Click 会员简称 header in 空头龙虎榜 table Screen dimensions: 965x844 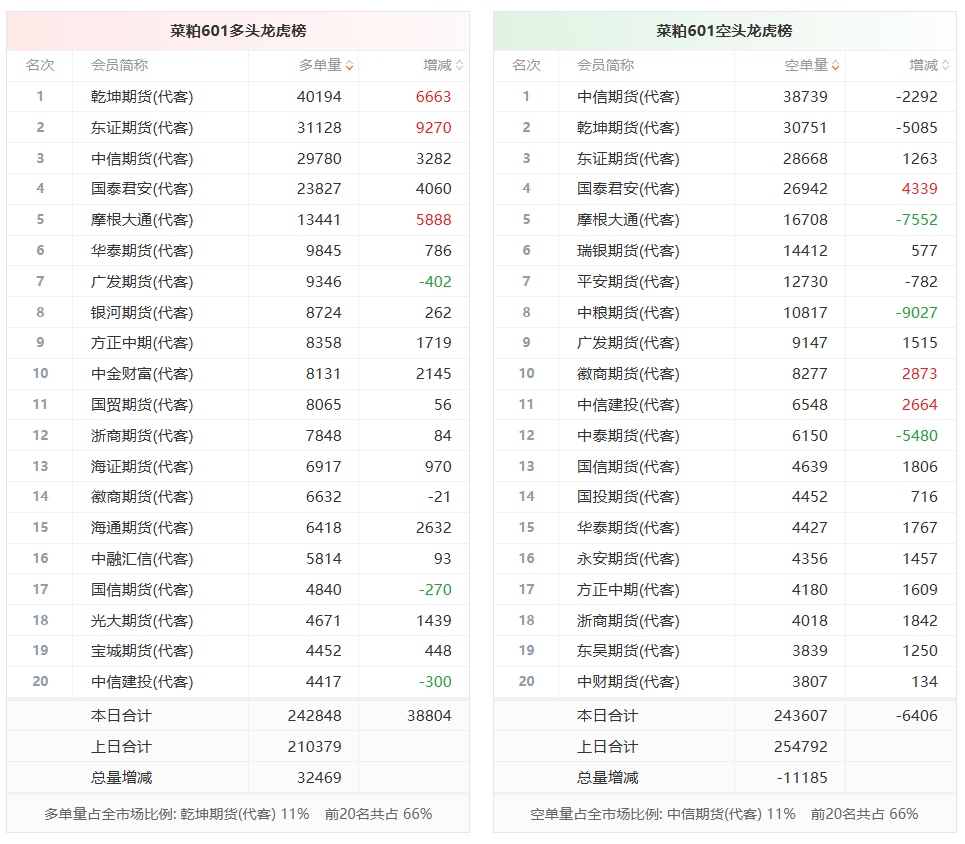[606, 65]
